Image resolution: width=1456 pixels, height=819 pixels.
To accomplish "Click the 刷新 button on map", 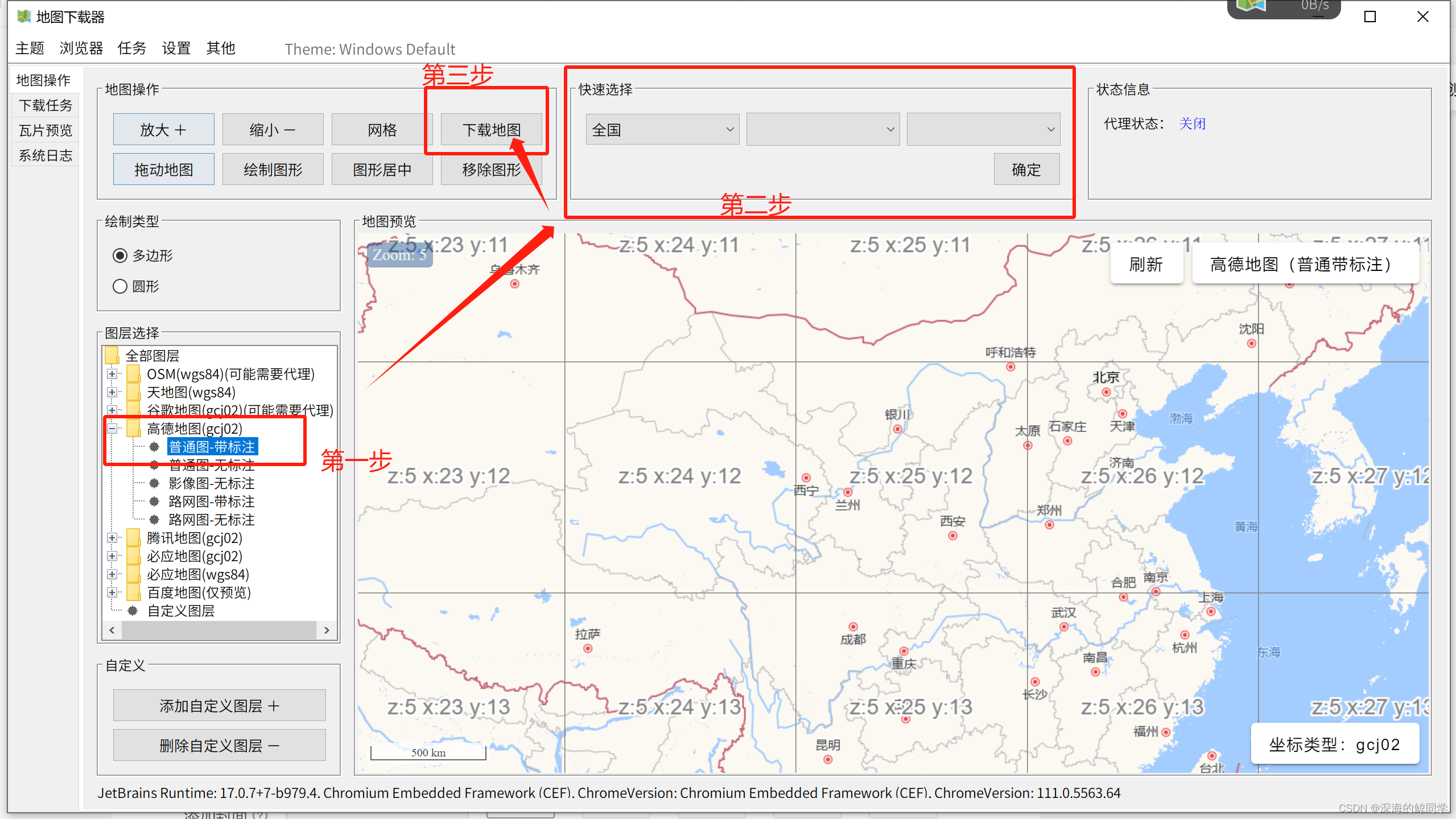I will tap(1146, 265).
